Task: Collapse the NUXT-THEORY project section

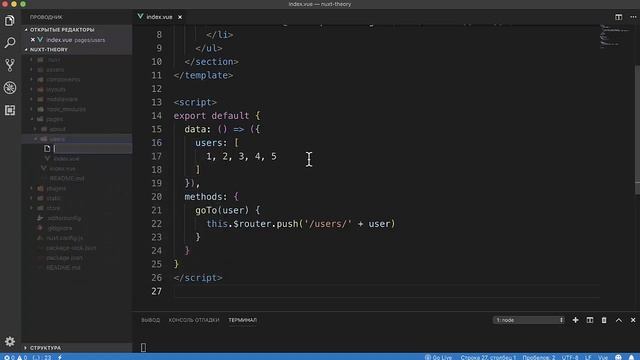Action: 49,49
